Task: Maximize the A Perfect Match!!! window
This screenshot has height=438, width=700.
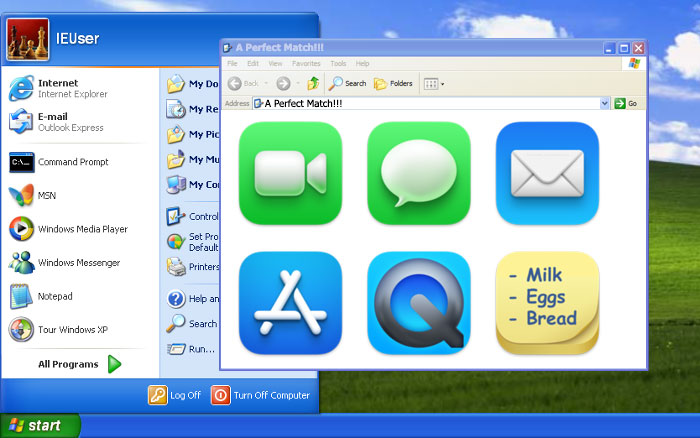Action: coord(624,48)
